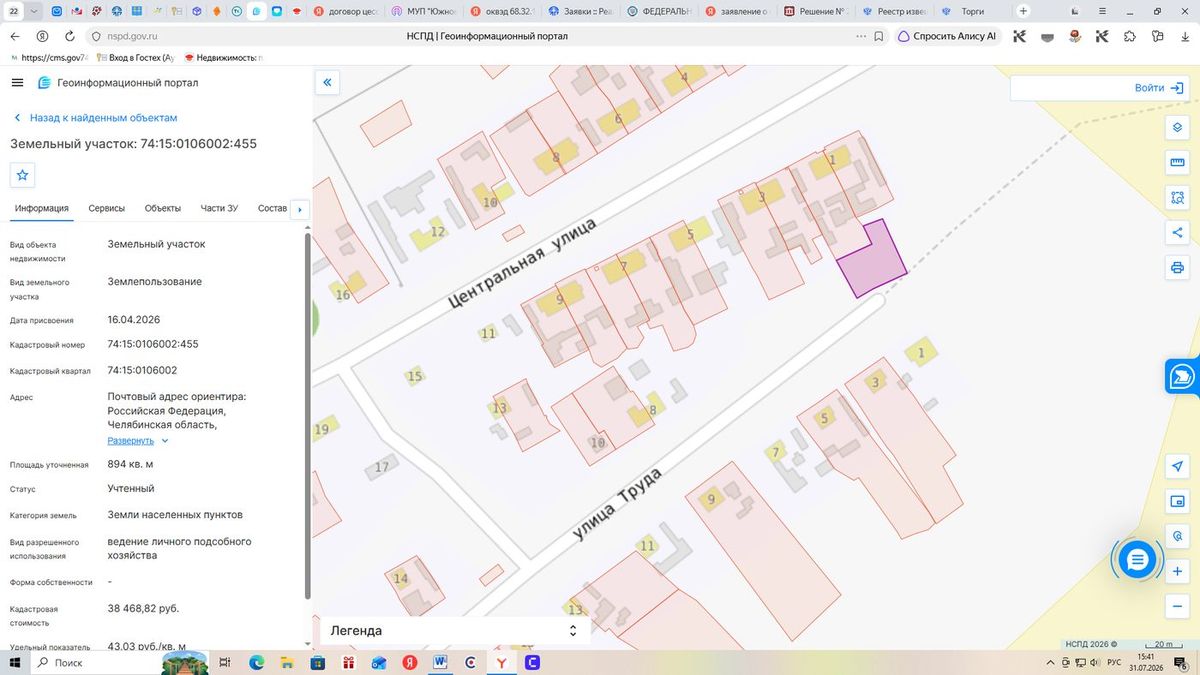Click the улица Труда street label

619,502
